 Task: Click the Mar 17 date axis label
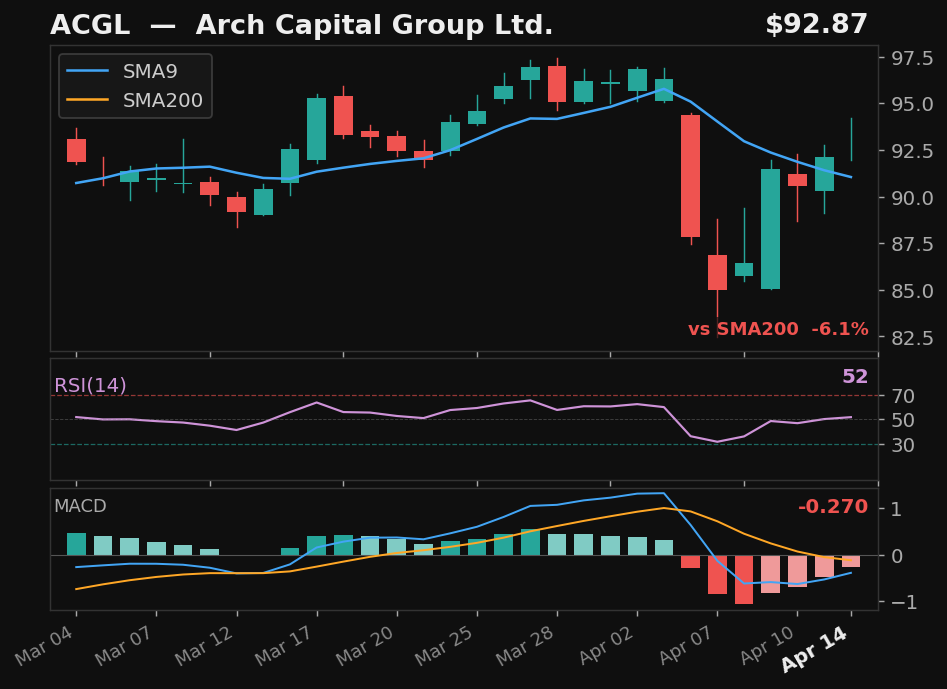284,646
